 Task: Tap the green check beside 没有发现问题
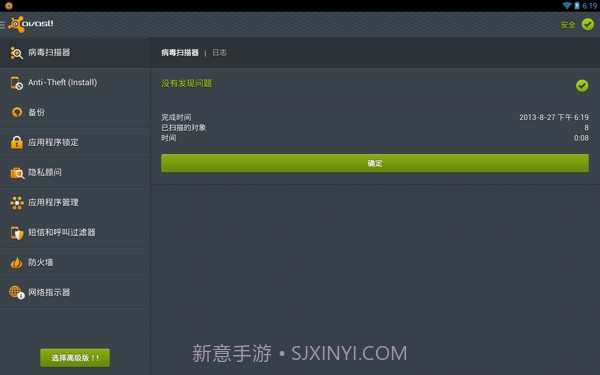pos(582,86)
